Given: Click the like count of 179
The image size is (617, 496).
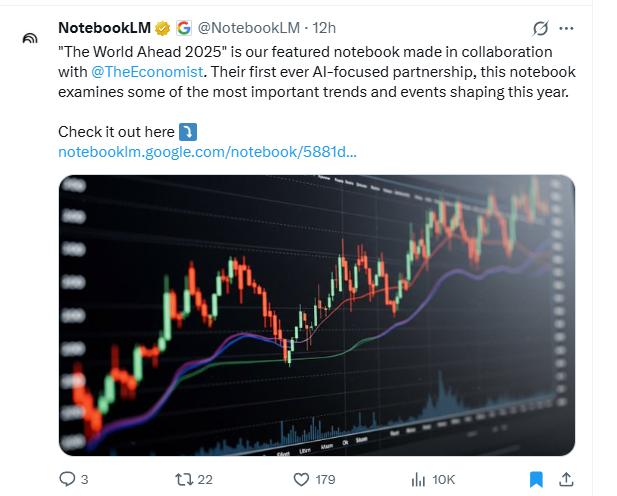Looking at the screenshot, I should click(x=326, y=480).
